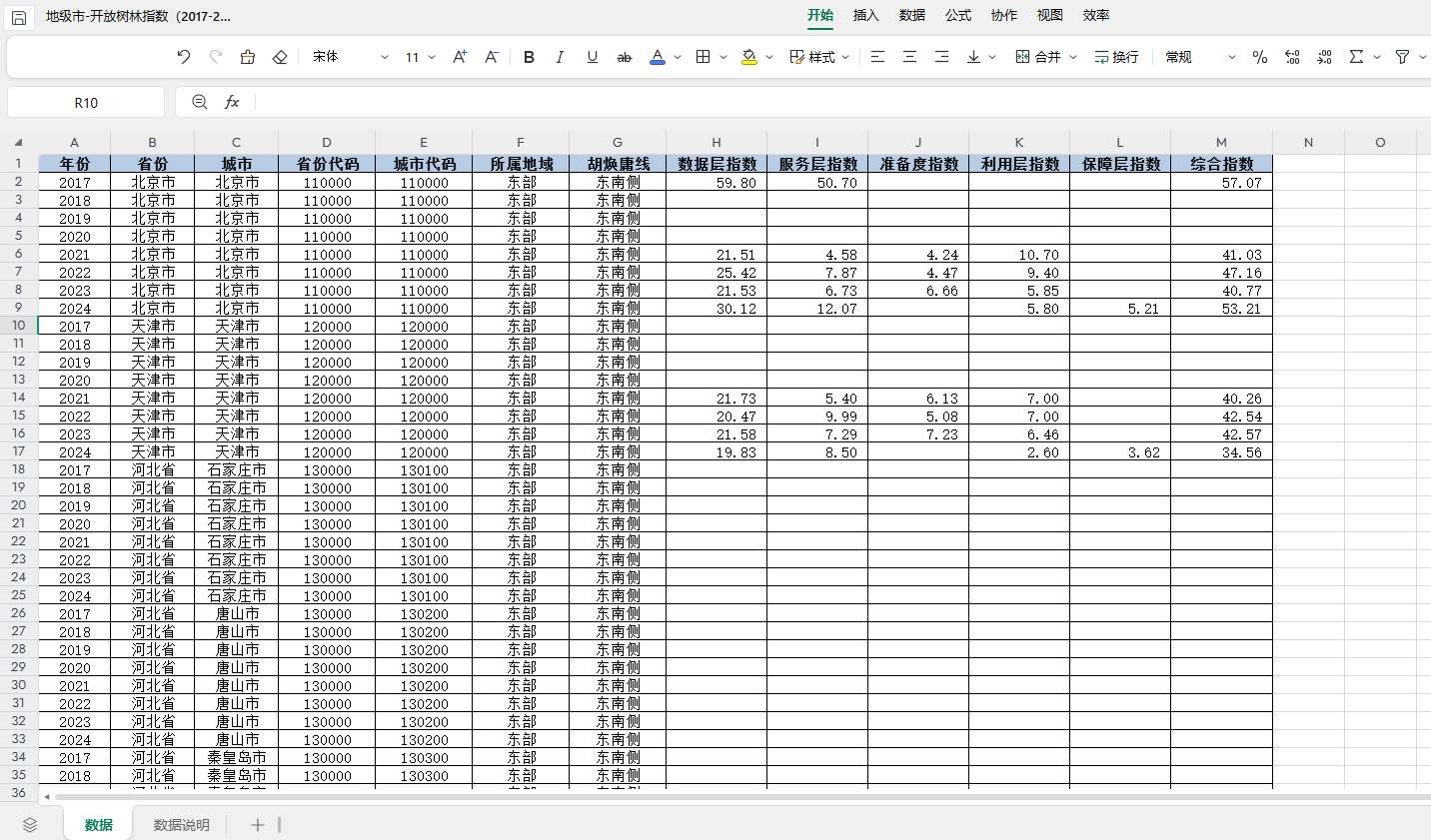This screenshot has height=840, width=1431.
Task: Align cell text to the right
Action: click(x=941, y=57)
